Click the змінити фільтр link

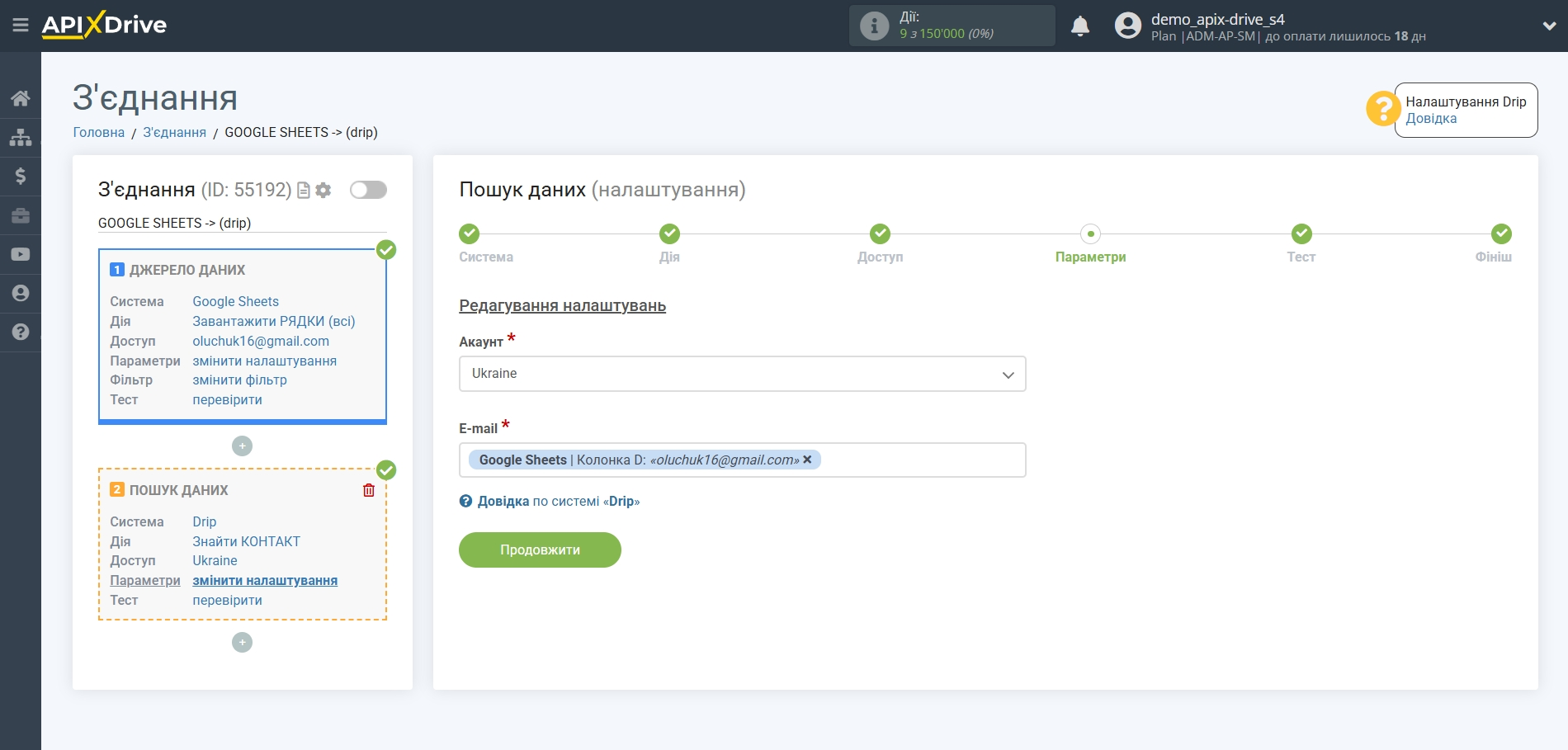tap(239, 380)
